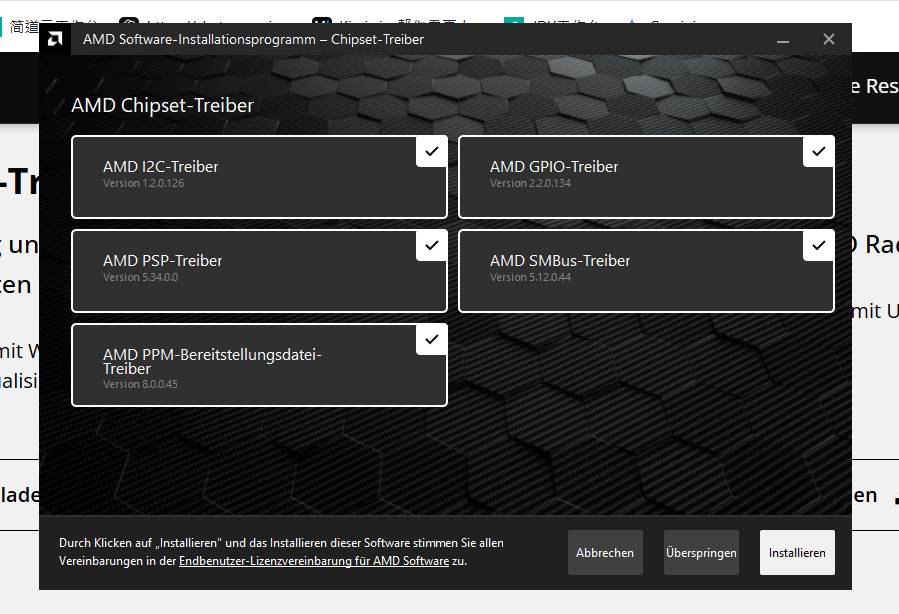Click Version 5.12.0.44 text
This screenshot has height=614, width=899.
click(x=530, y=277)
